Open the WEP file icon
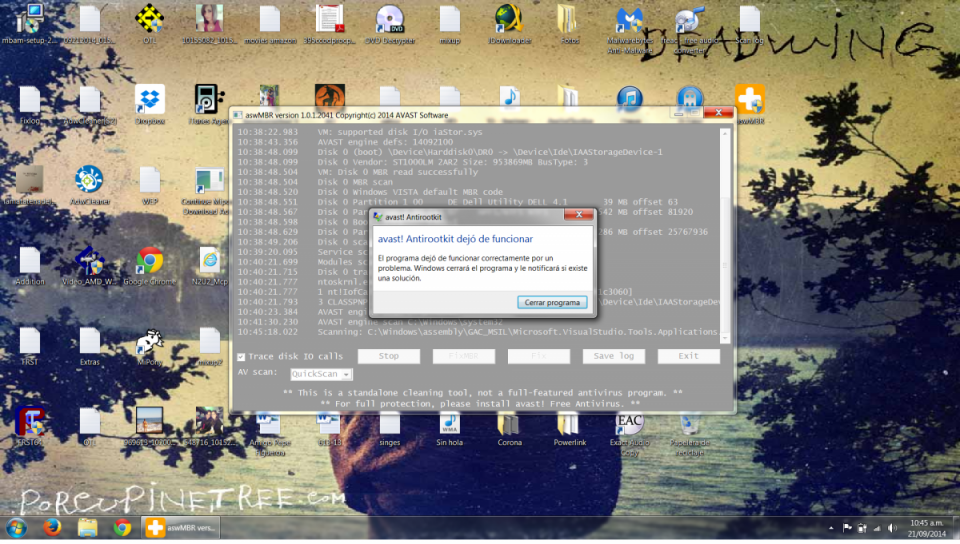This screenshot has height=544, width=960. tap(149, 185)
